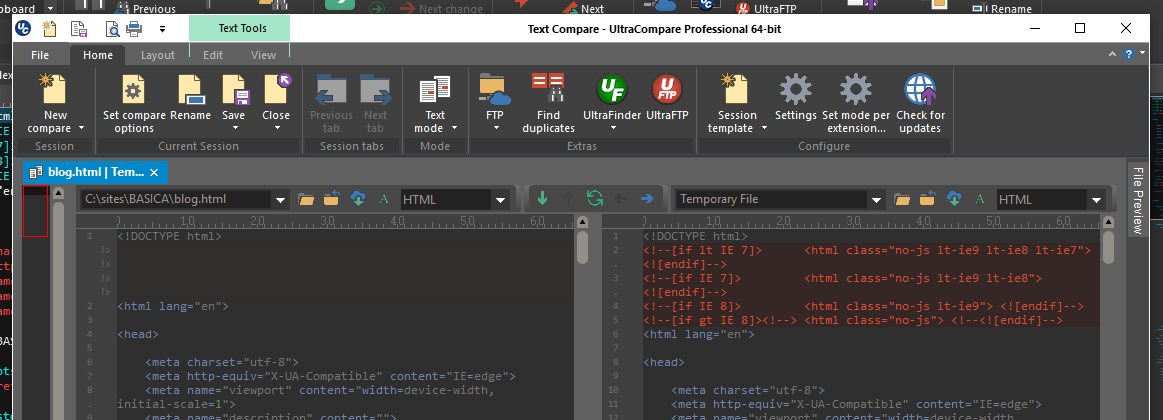Open the File Preview side panel
The image size is (1163, 420).
coord(1136,198)
